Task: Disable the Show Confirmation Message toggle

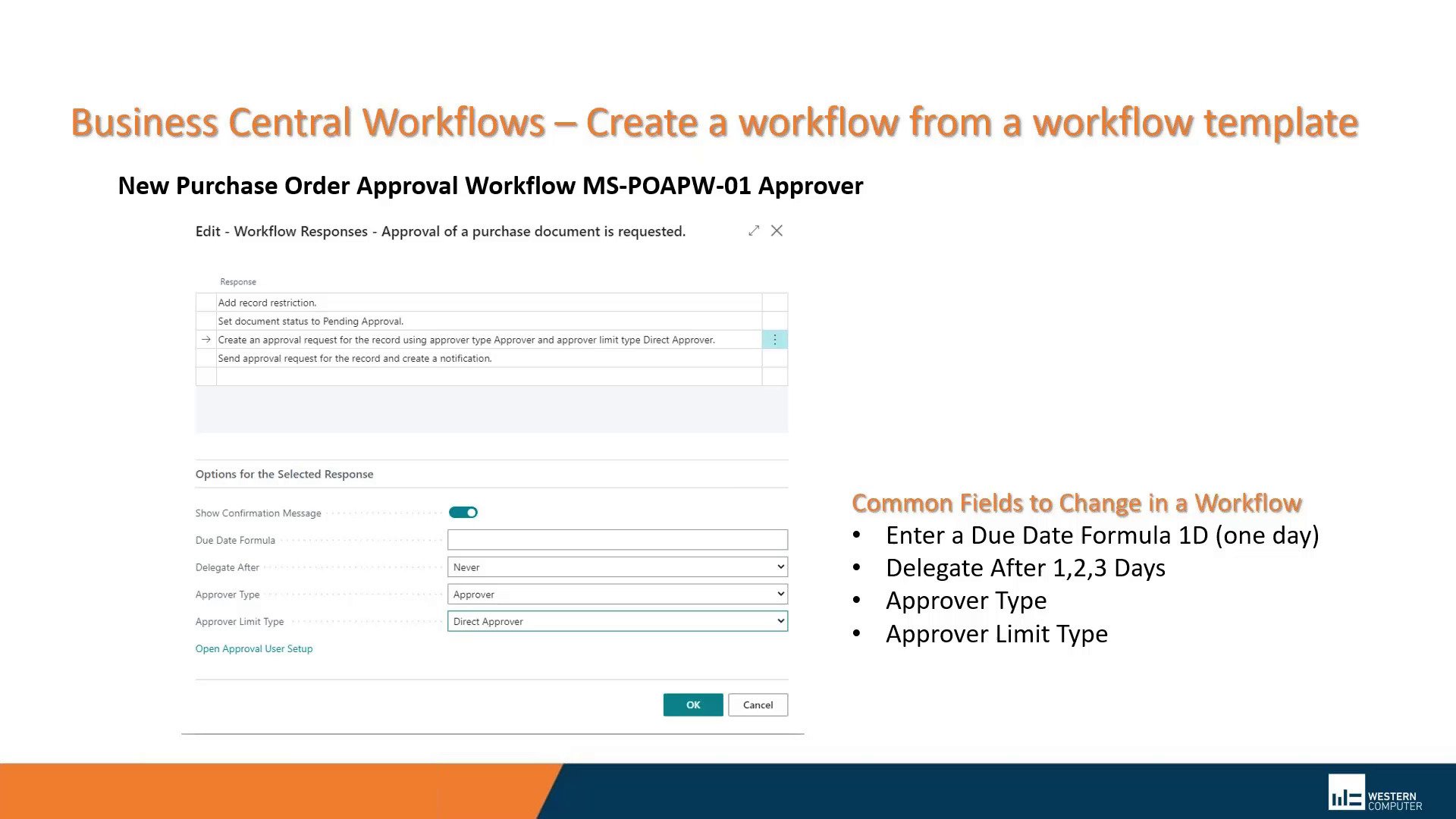Action: [x=463, y=512]
